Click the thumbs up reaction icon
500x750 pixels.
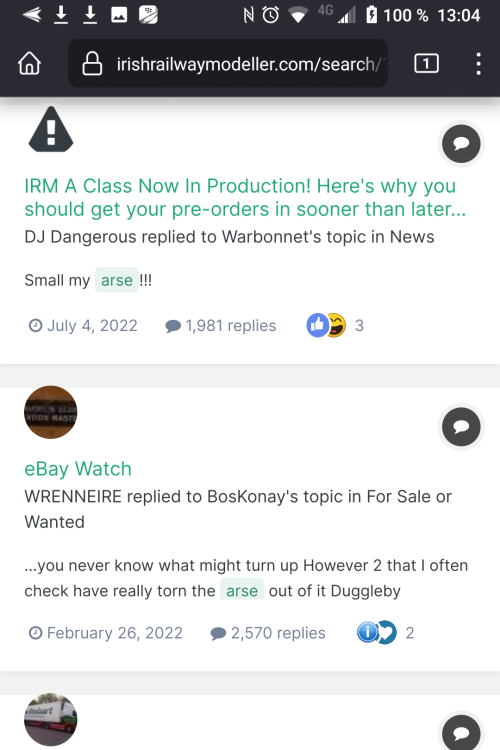(x=317, y=325)
